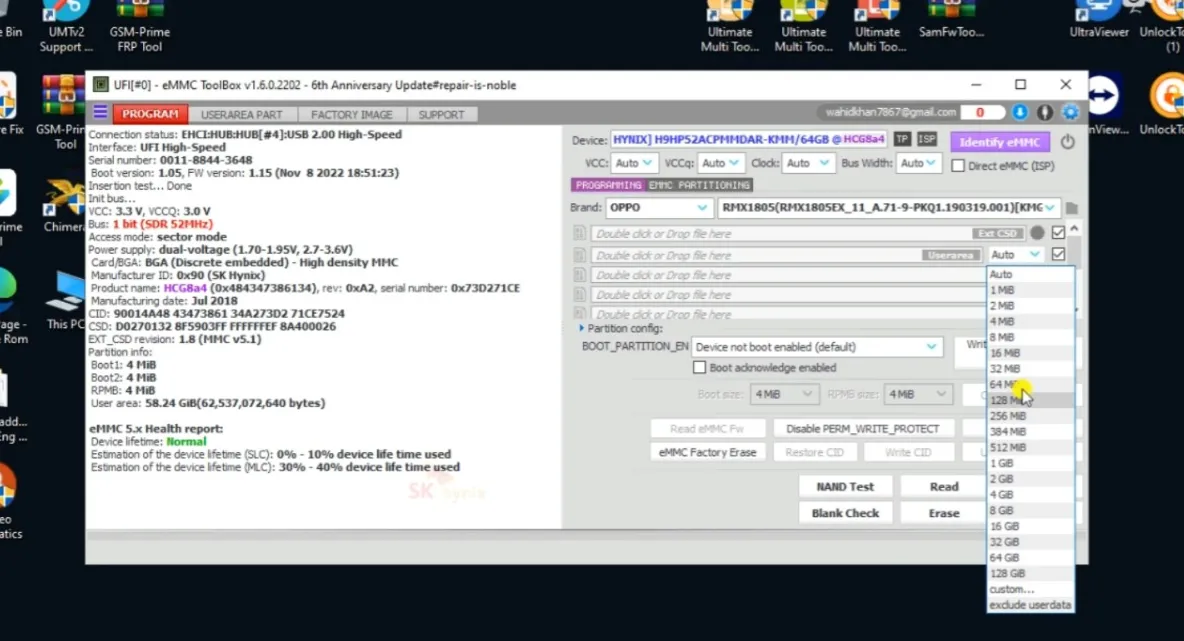The height and width of the screenshot is (641, 1184).
Task: Click the TP test point badge
Action: tap(902, 139)
